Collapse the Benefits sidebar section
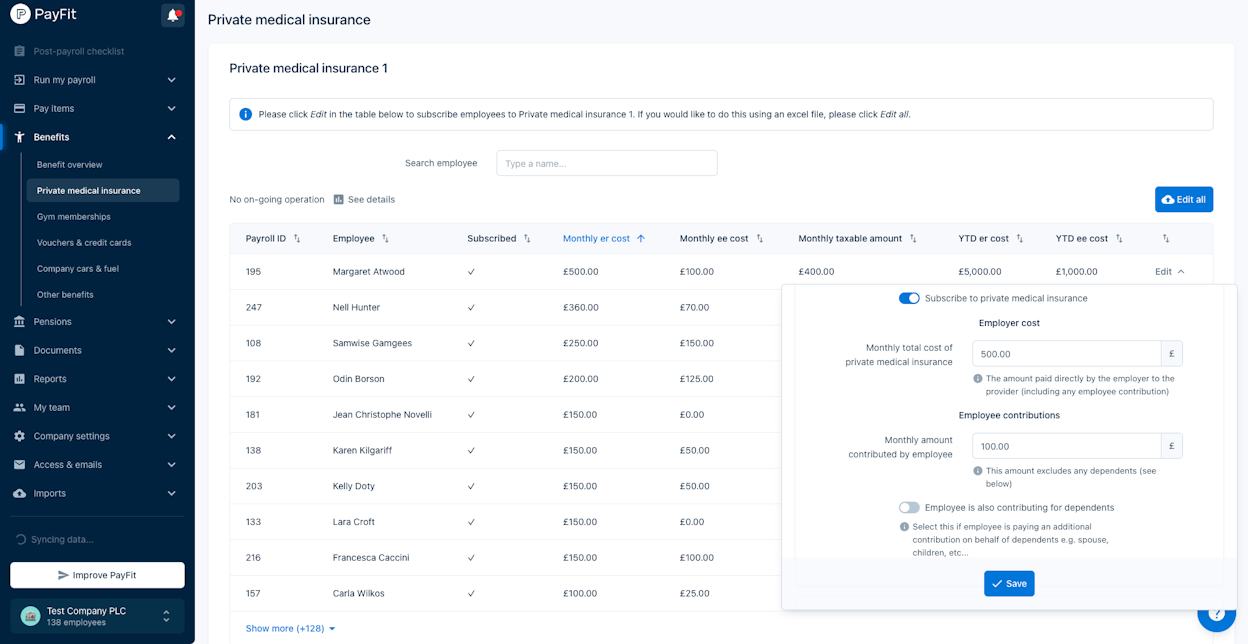The image size is (1248, 644). click(171, 137)
